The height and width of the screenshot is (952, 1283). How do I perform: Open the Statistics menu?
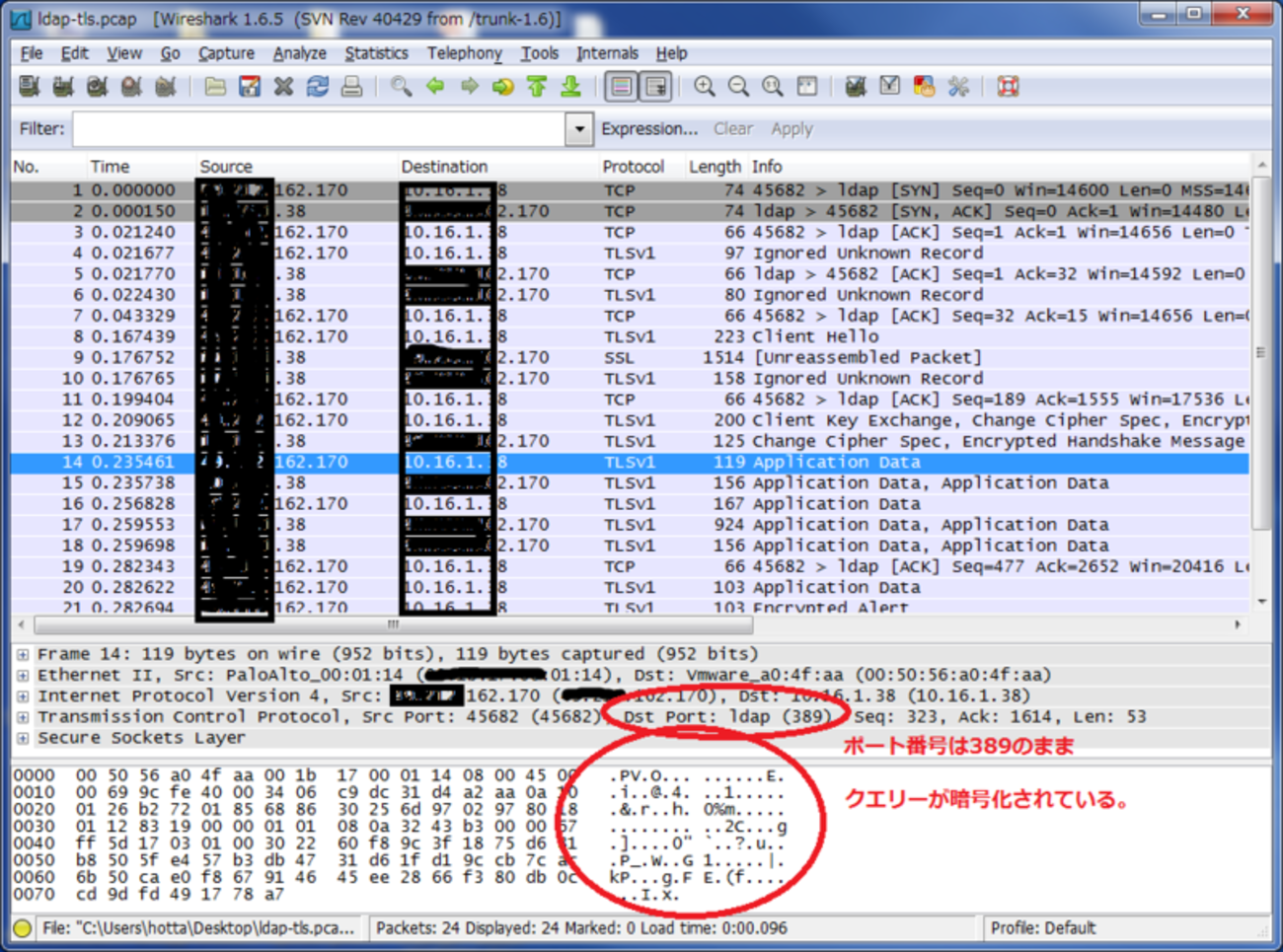click(x=375, y=53)
